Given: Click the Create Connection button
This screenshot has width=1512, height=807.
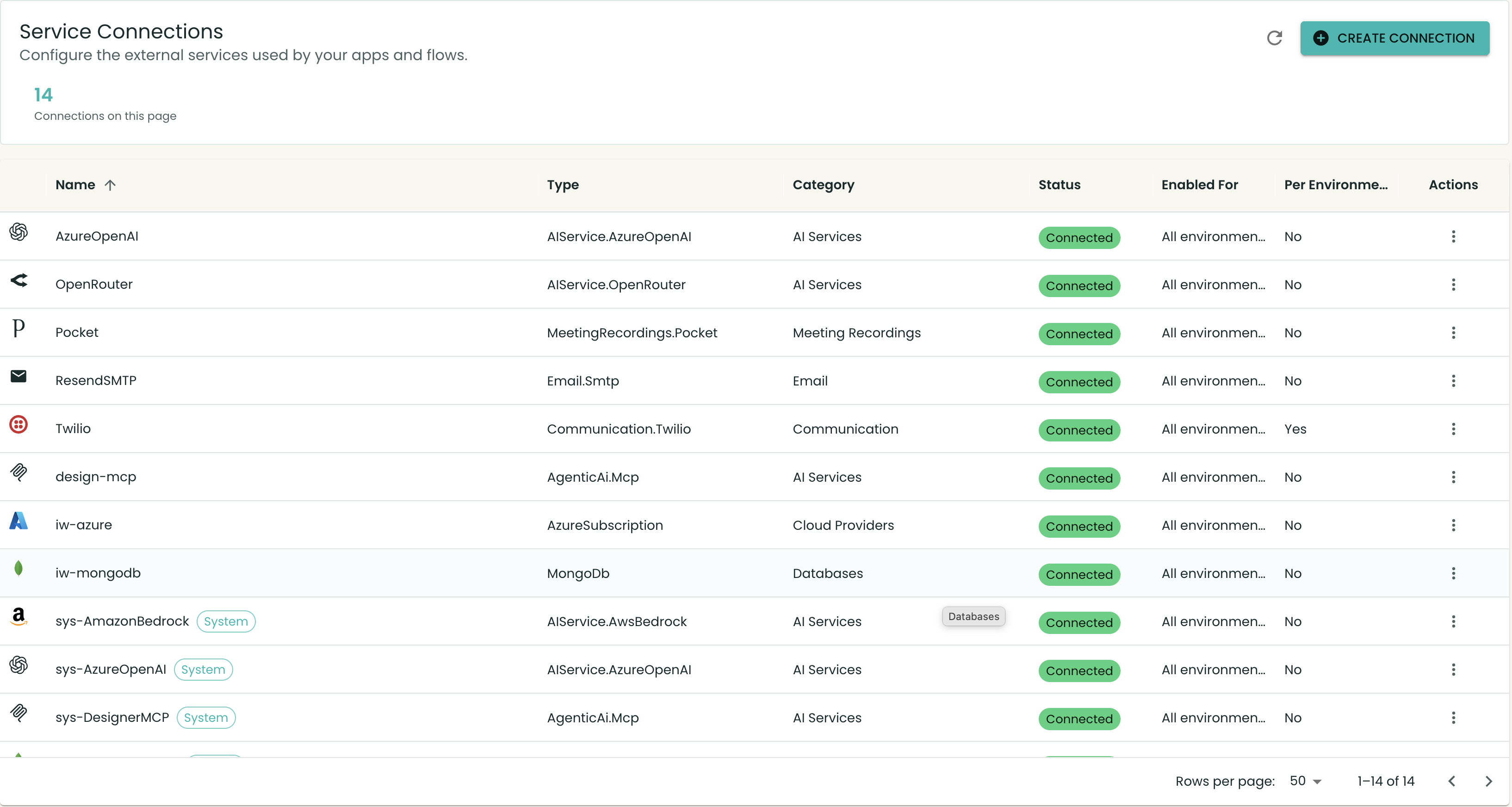Looking at the screenshot, I should coord(1394,38).
